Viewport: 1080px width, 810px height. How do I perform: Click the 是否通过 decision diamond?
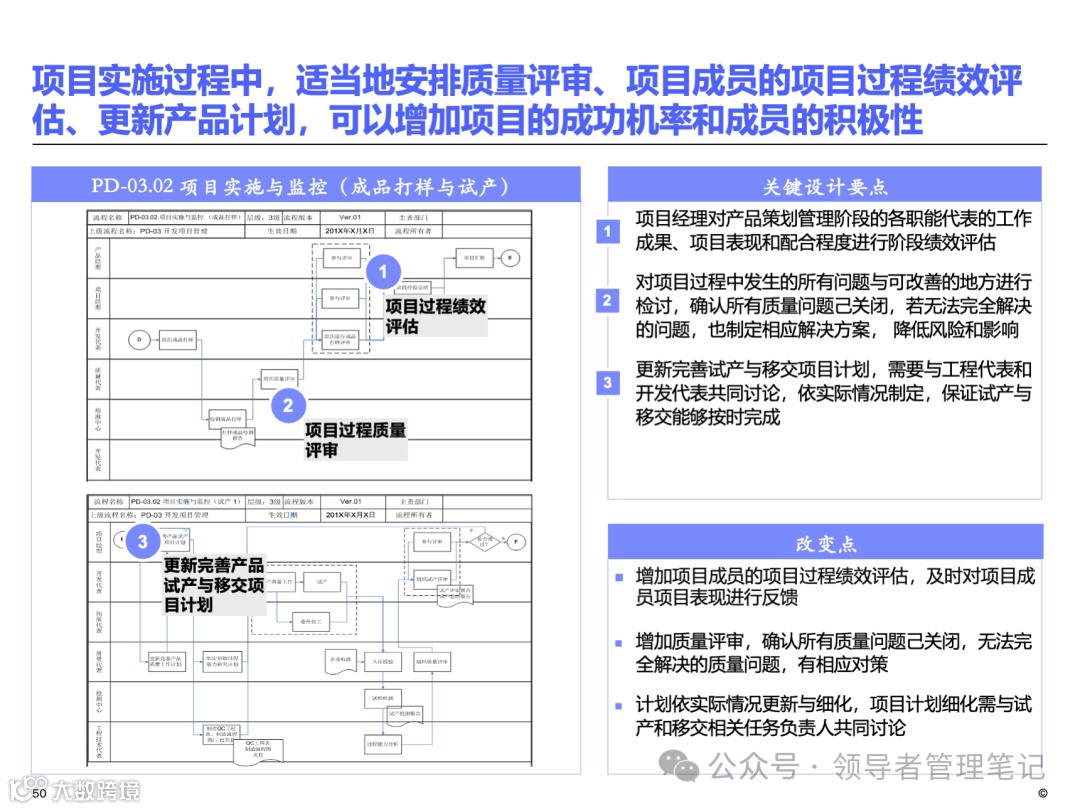[x=484, y=542]
